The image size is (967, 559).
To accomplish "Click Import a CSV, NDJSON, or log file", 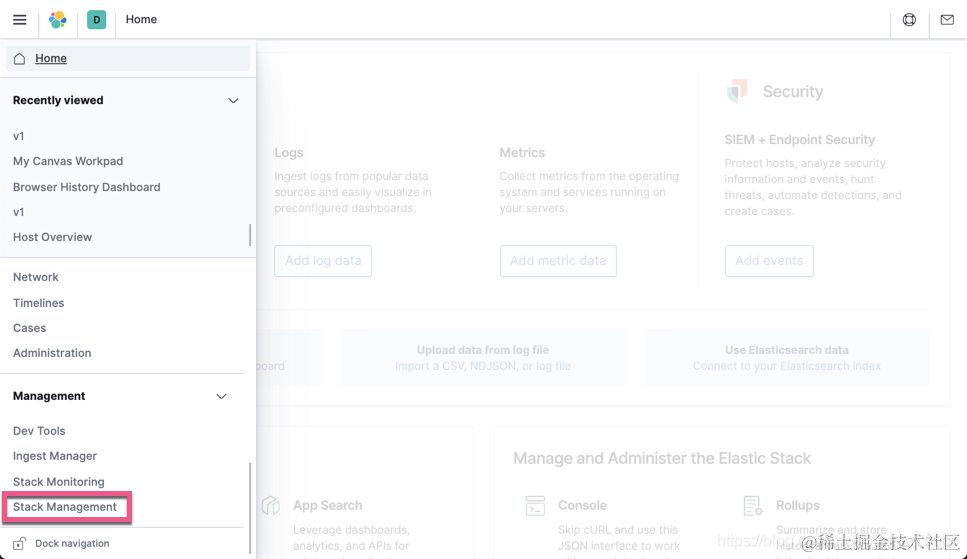I will tap(483, 366).
